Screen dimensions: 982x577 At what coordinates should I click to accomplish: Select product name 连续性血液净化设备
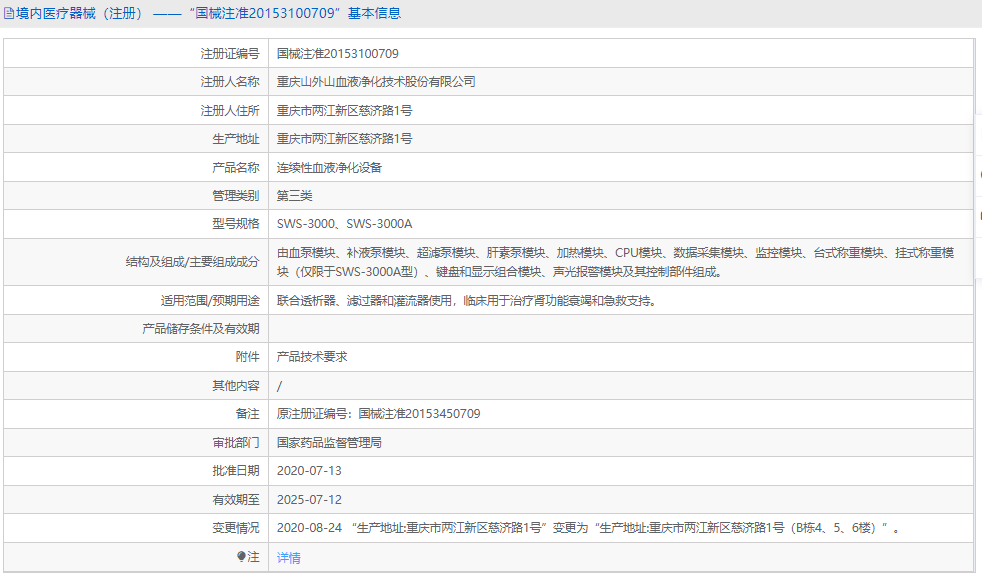click(329, 167)
